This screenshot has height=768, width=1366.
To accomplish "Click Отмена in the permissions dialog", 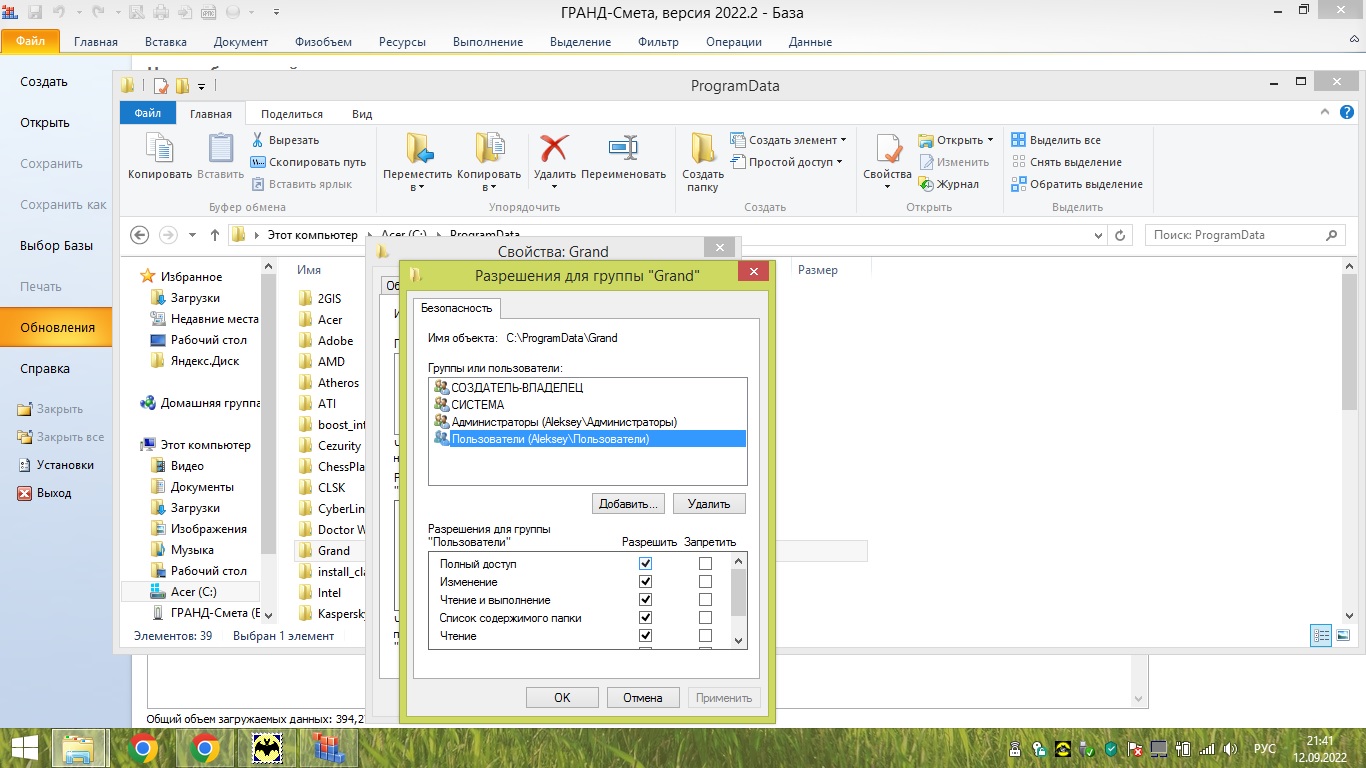I will tap(643, 698).
